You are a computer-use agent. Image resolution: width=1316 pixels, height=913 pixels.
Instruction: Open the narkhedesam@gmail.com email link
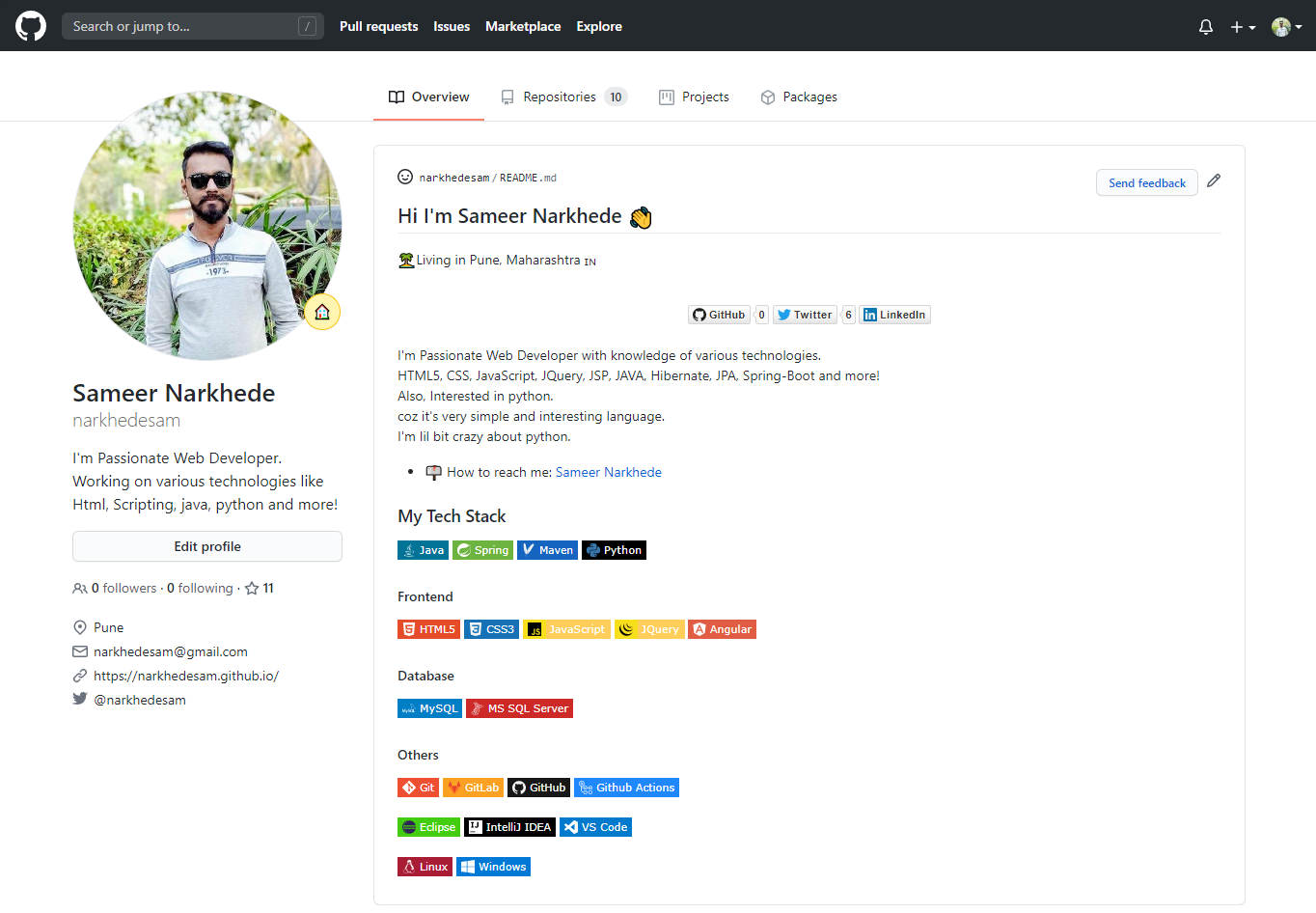tap(171, 651)
